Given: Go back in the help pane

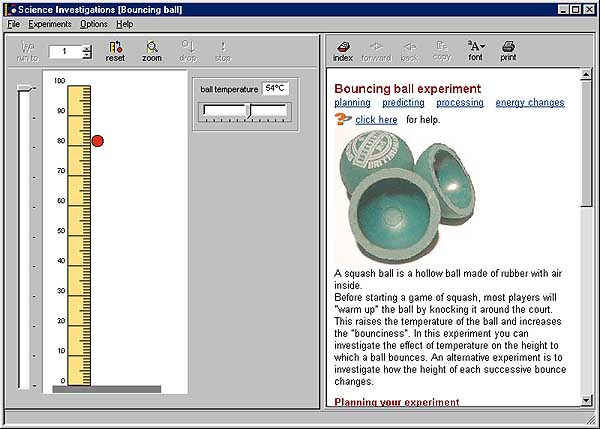Looking at the screenshot, I should point(409,52).
